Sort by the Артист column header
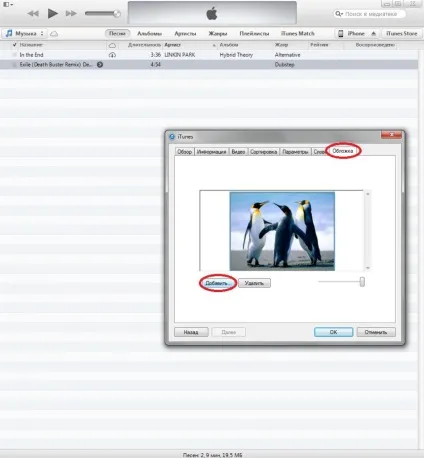Screen dimensions: 424x458 click(x=173, y=45)
